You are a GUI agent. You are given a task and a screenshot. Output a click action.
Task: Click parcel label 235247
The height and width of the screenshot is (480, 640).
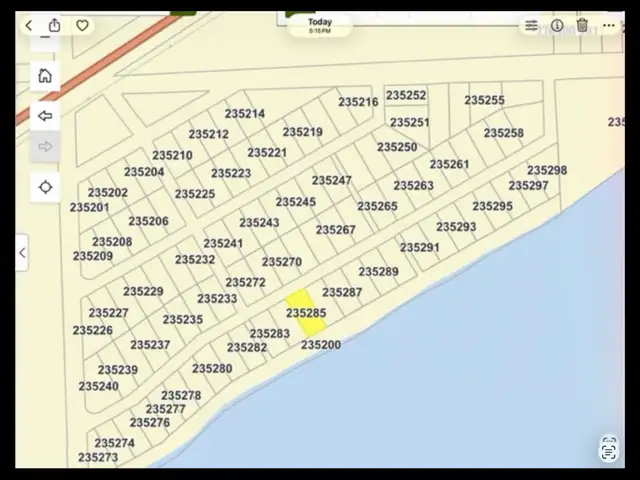pyautogui.click(x=332, y=180)
